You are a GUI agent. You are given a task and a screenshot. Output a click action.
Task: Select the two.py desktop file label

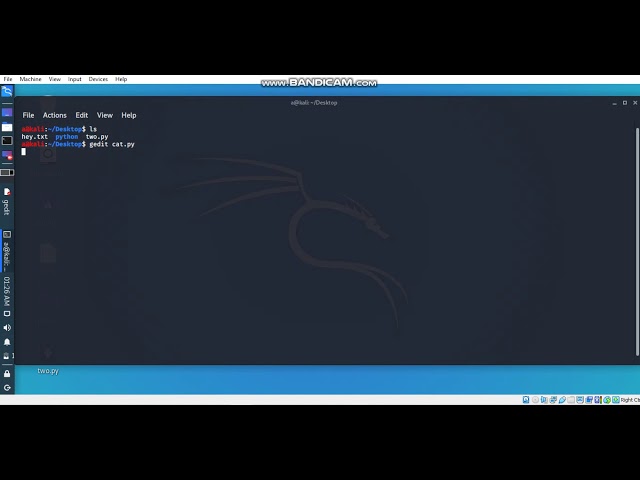coord(48,371)
